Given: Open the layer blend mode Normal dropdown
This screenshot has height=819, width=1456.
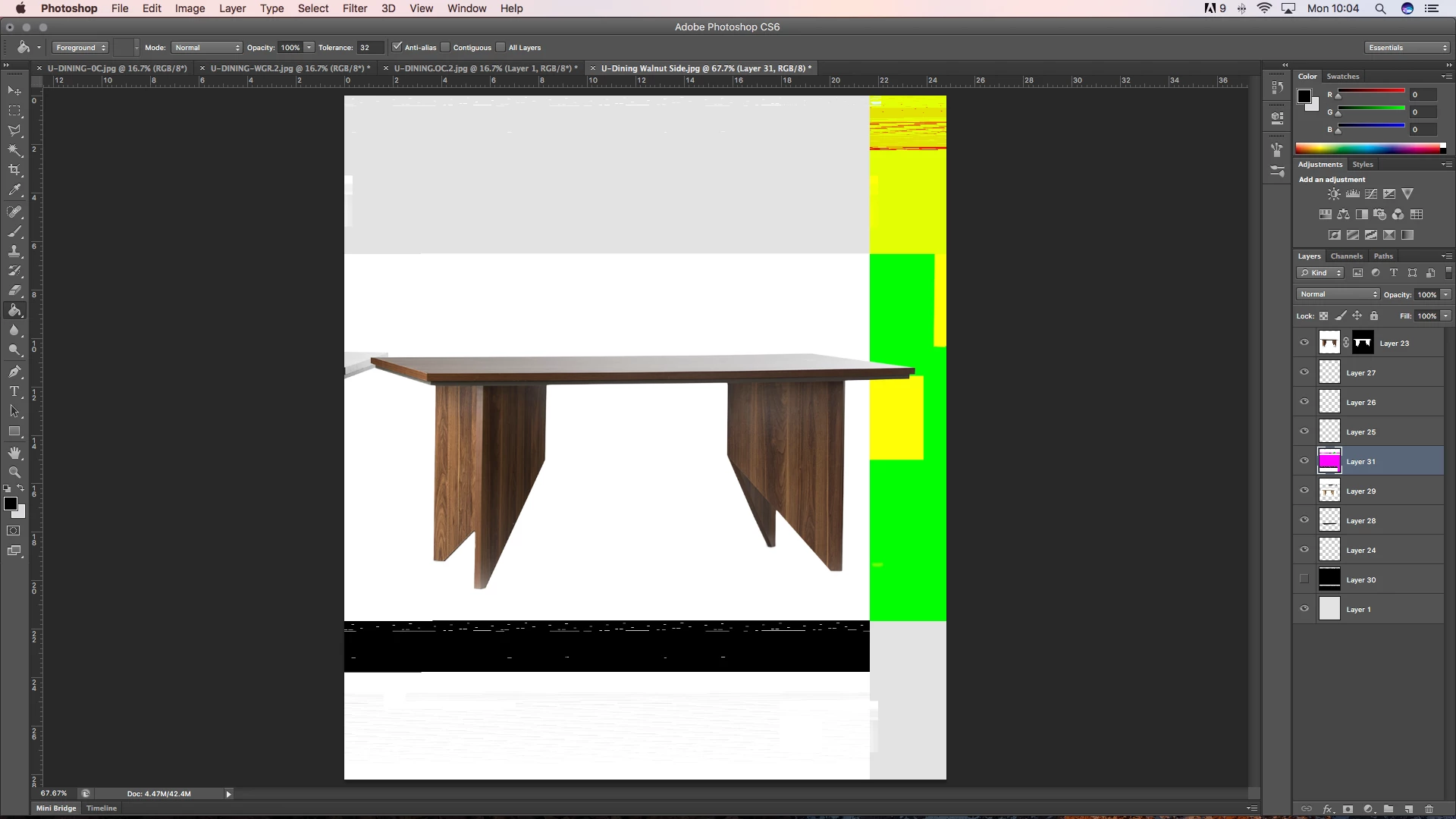Looking at the screenshot, I should 1338,294.
